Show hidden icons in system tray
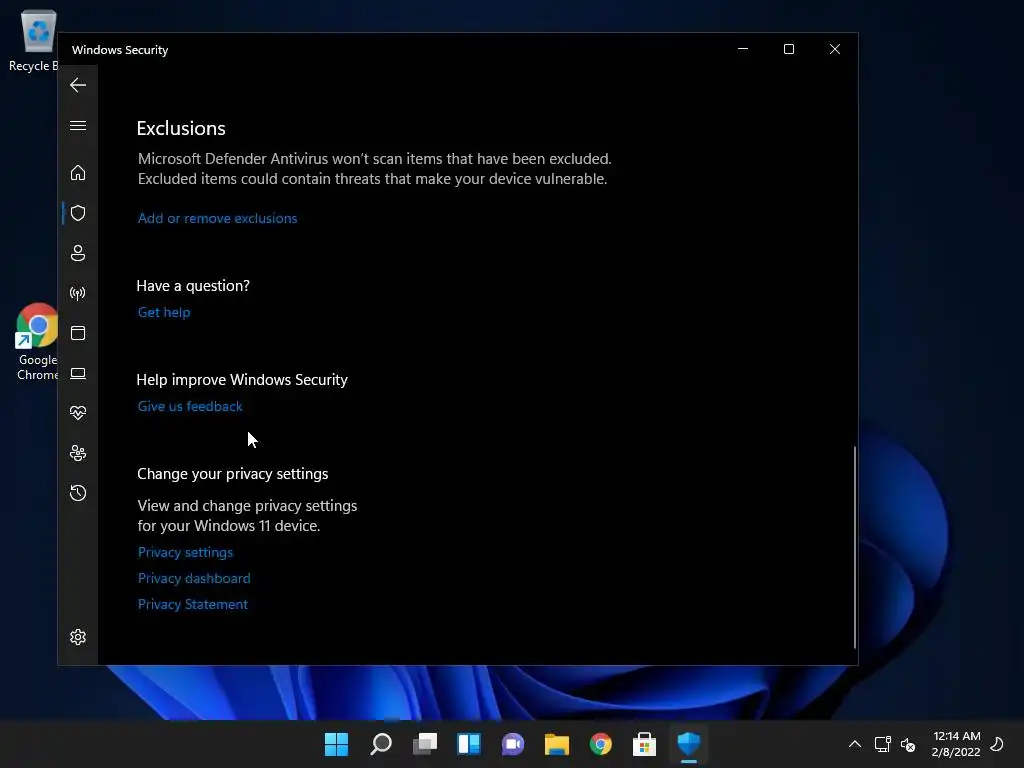The width and height of the screenshot is (1024, 768). [854, 744]
